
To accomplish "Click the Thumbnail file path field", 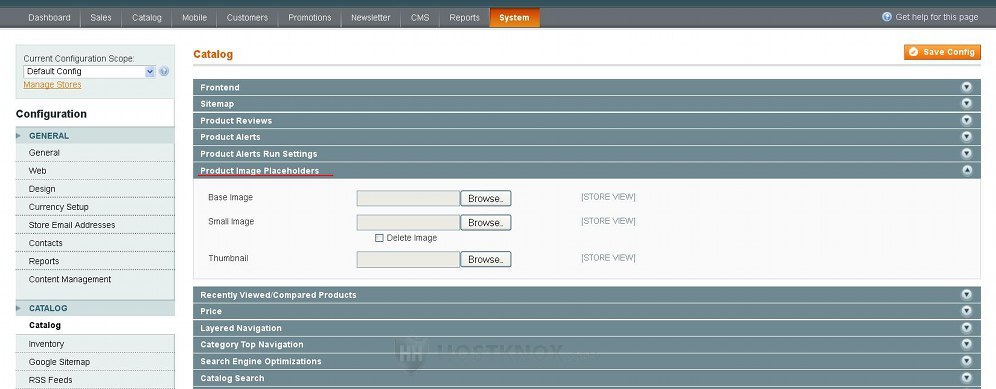I will tap(408, 259).
